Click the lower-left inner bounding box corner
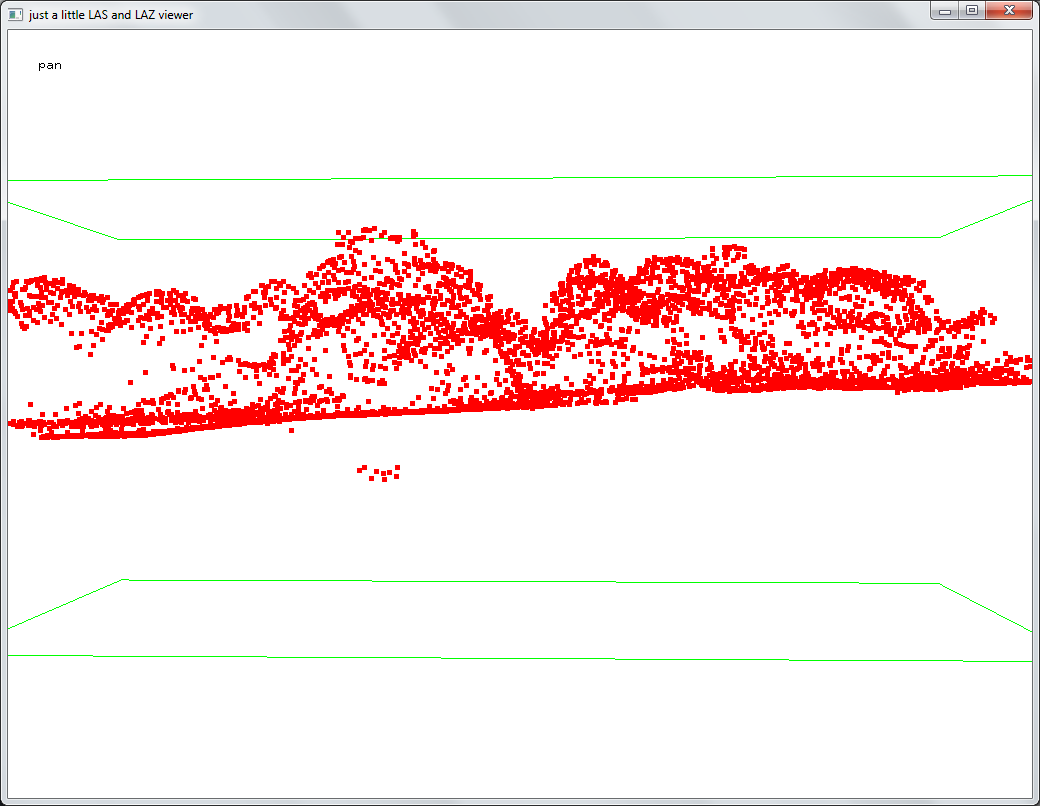1040x806 pixels. point(123,579)
